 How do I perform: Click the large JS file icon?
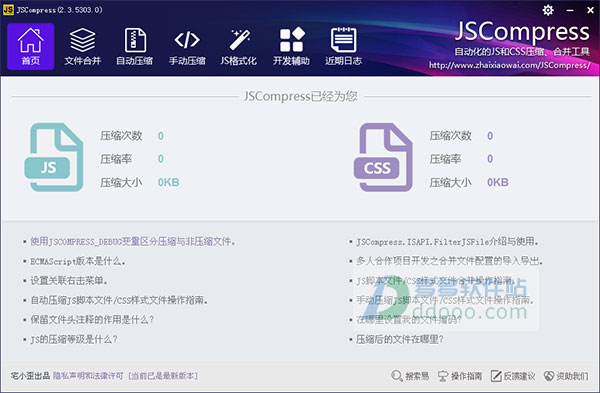click(54, 157)
